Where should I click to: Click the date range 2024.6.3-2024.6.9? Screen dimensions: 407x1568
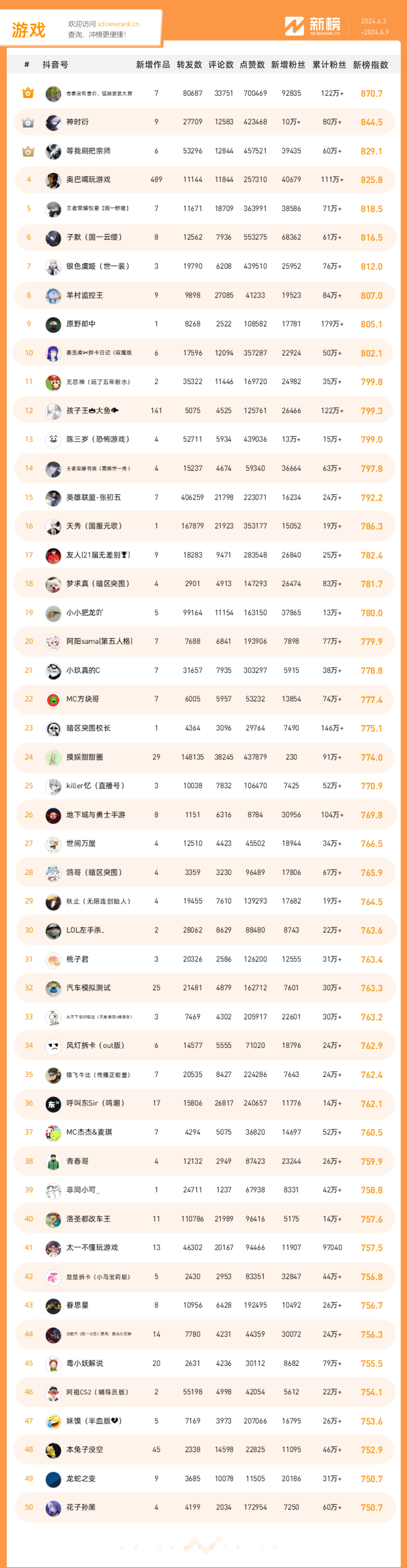pyautogui.click(x=374, y=26)
